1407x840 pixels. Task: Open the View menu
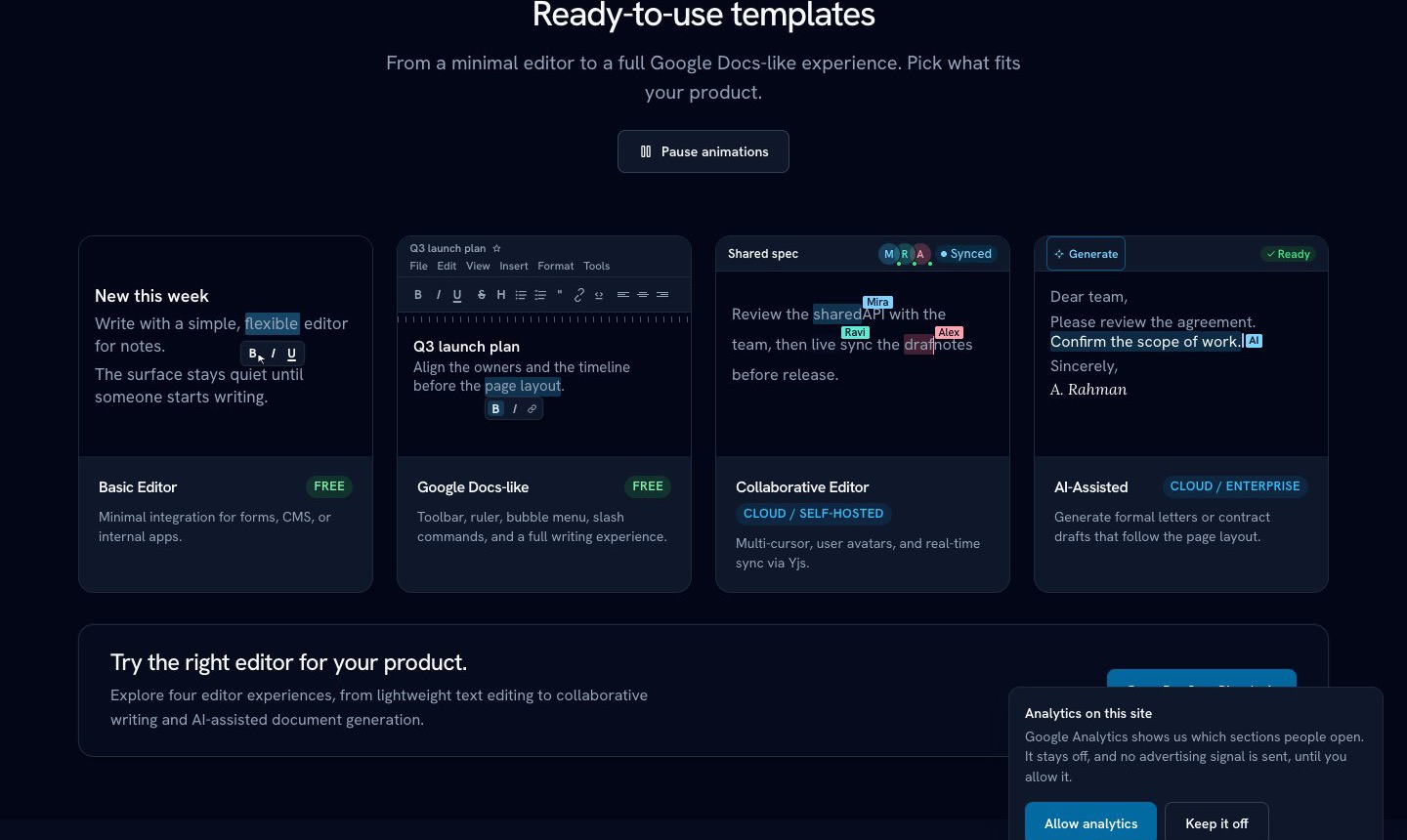[478, 266]
